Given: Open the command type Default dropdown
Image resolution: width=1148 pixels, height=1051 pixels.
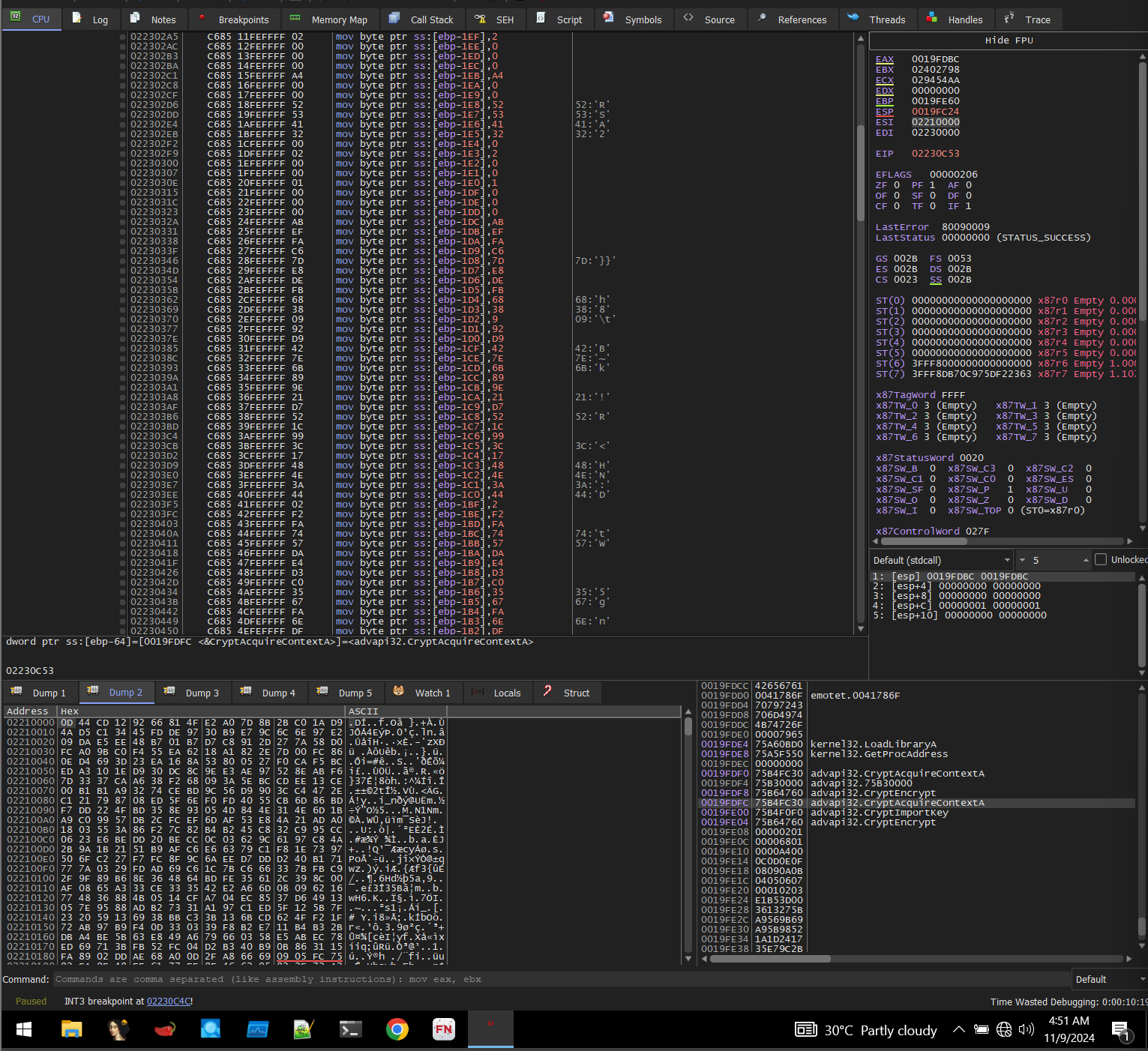Looking at the screenshot, I should click(1110, 979).
